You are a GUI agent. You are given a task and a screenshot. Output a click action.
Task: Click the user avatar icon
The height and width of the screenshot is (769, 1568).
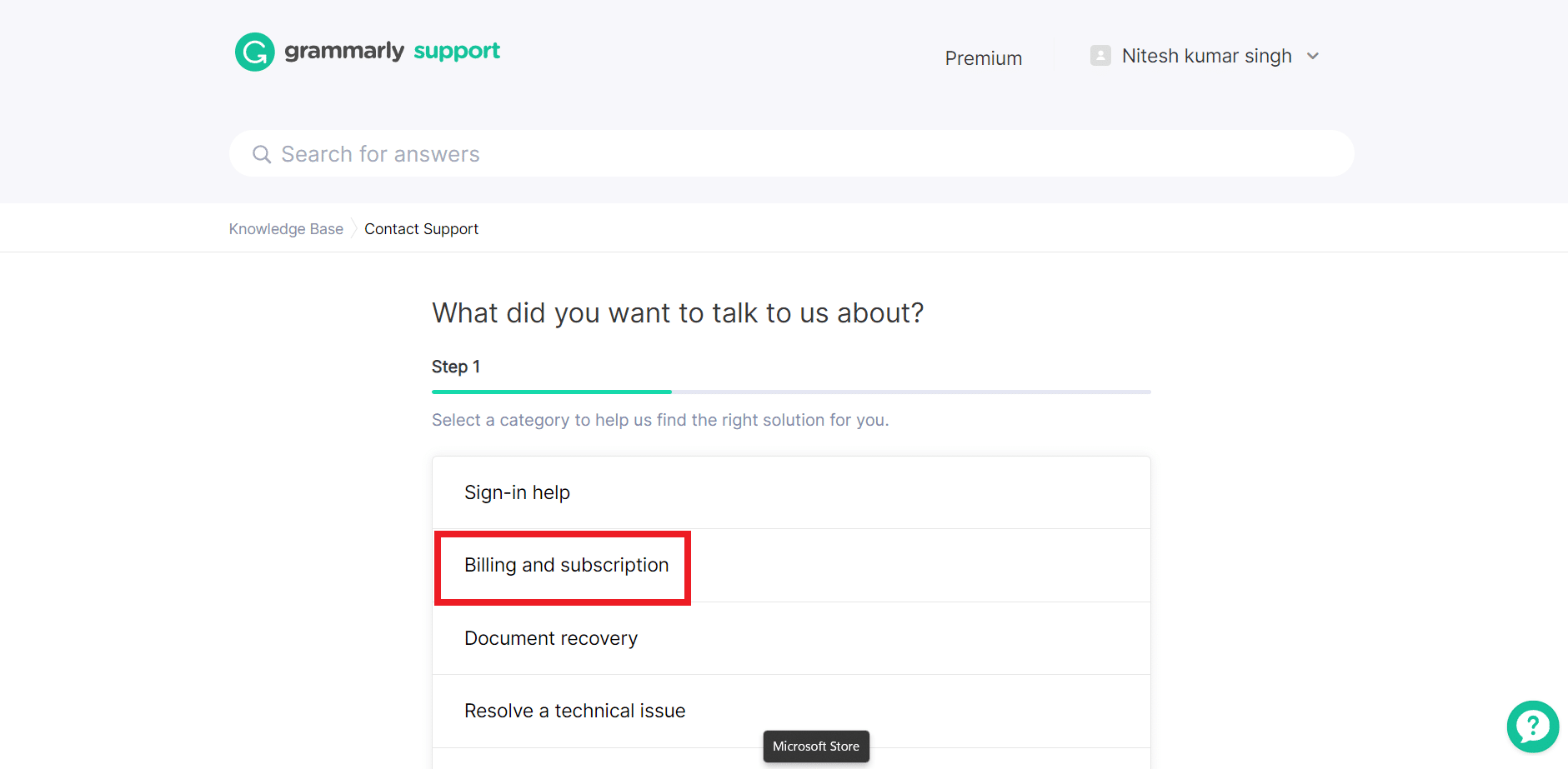[1100, 56]
